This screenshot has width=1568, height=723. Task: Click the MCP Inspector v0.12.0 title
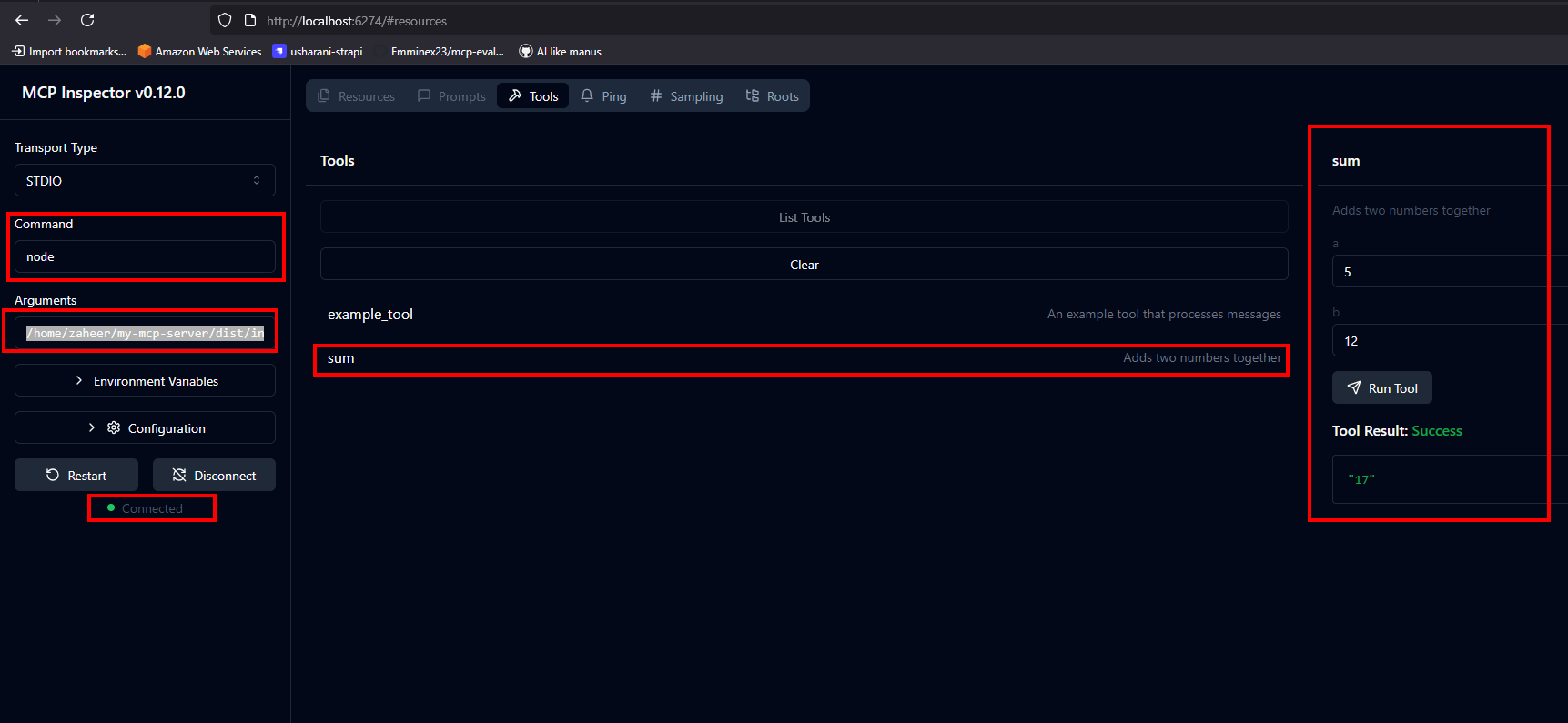pyautogui.click(x=104, y=93)
